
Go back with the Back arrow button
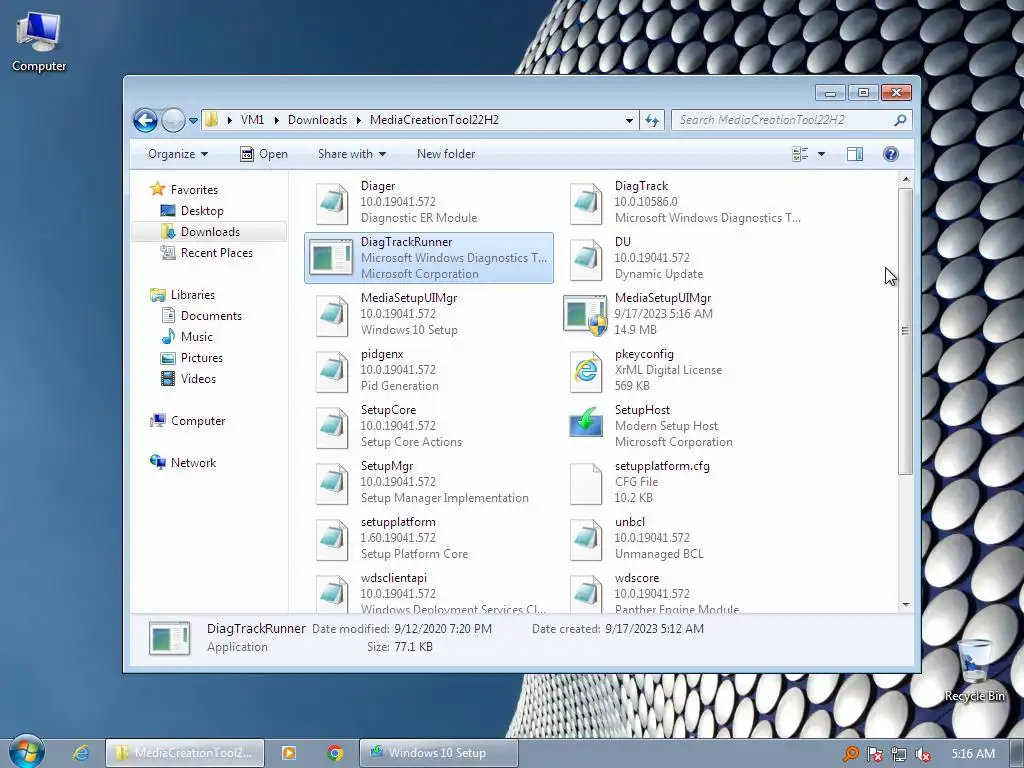point(145,120)
